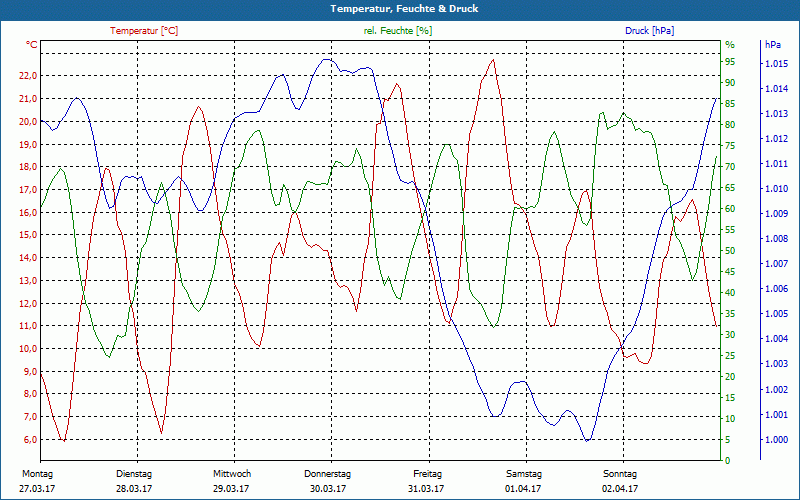Viewport: 800px width, 500px height.
Task: Click the green '%' axis unit label
Action: point(730,45)
